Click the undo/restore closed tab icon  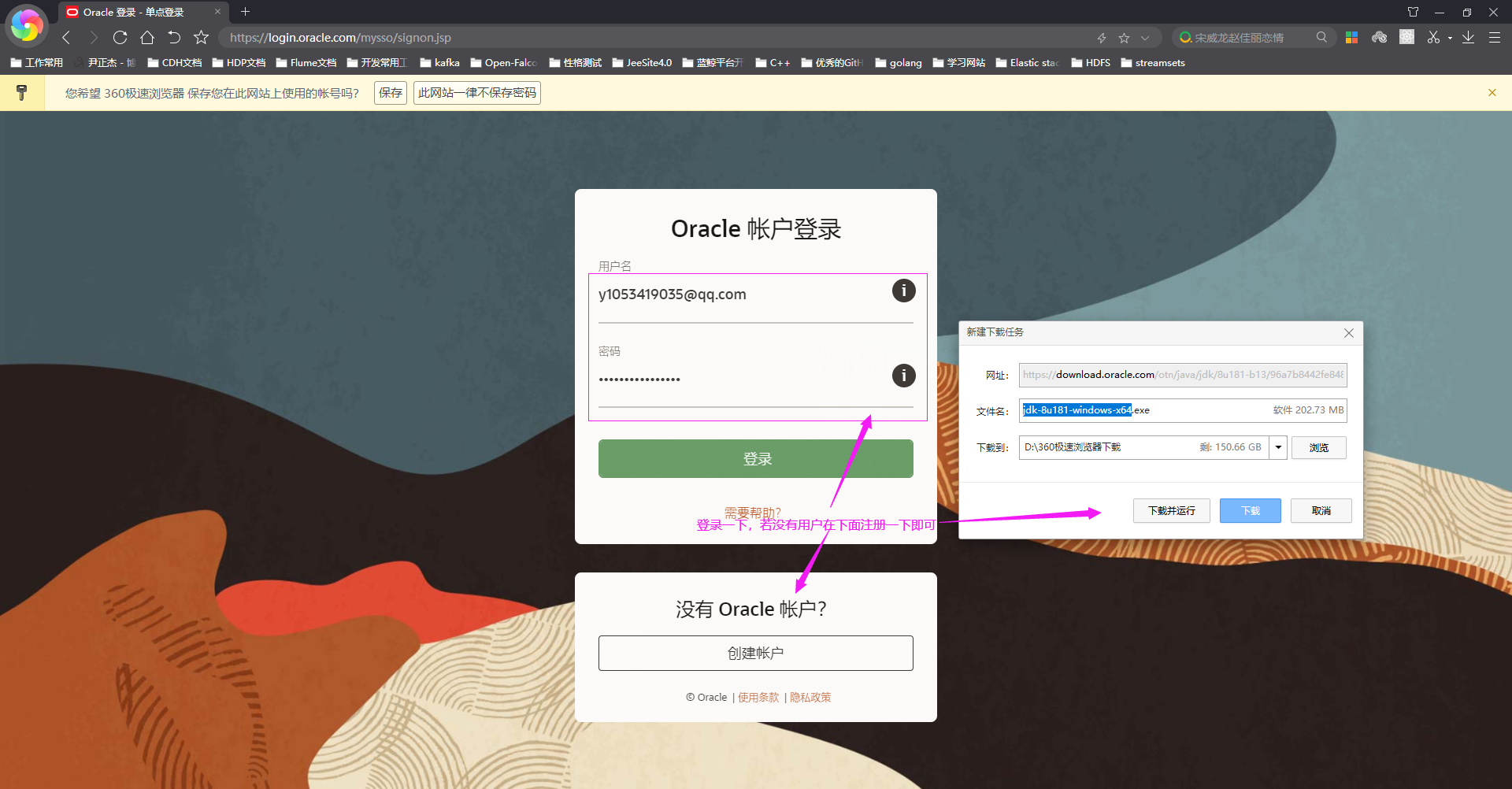174,37
